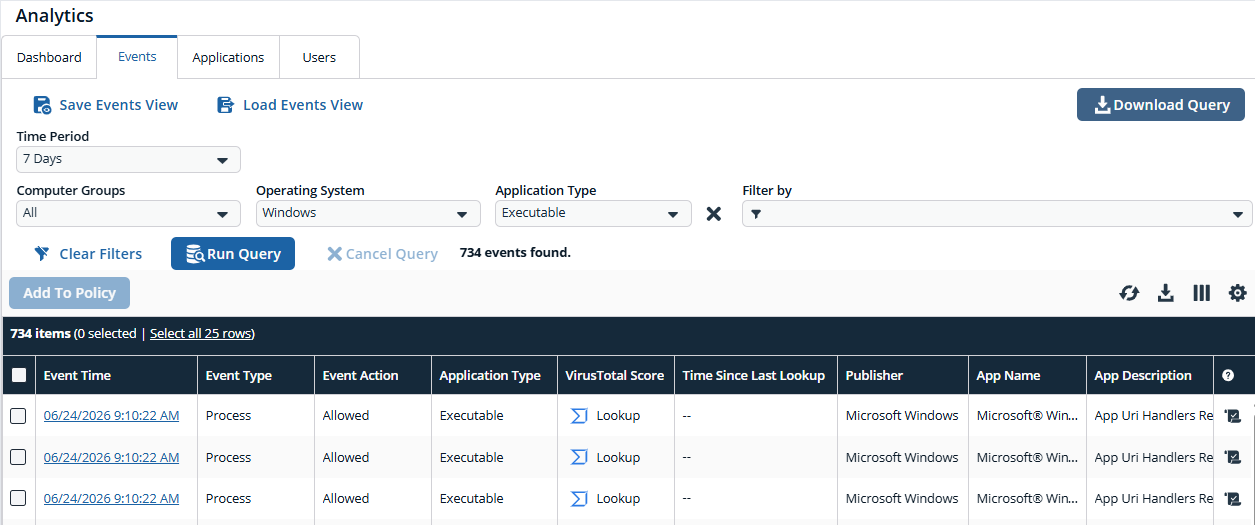Click the VirusTotal icon in the second row
1255x525 pixels.
tap(579, 457)
